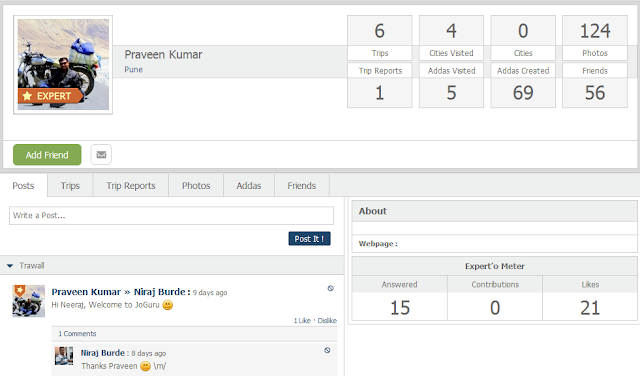The width and height of the screenshot is (640, 376).
Task: Click the Contributions count 0
Action: point(495,308)
